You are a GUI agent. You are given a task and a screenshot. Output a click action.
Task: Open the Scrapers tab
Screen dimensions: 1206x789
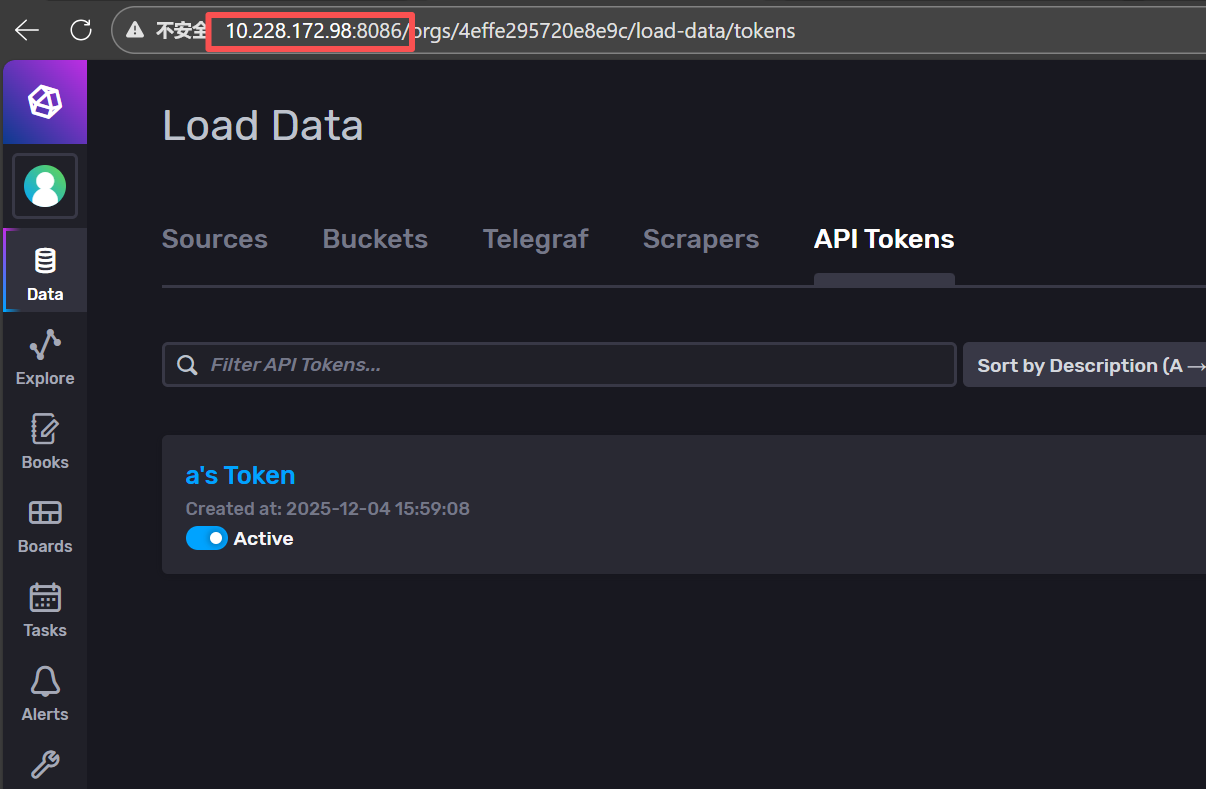tap(700, 240)
